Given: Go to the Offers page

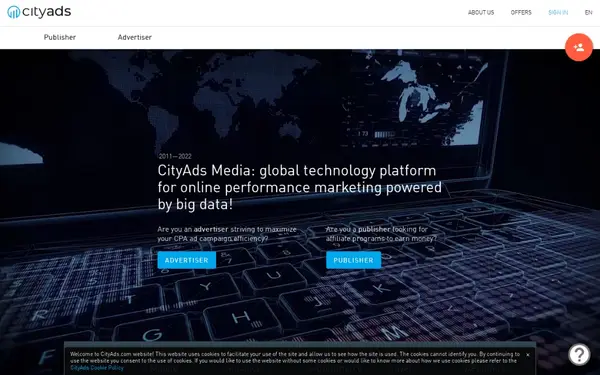Looking at the screenshot, I should 521,13.
